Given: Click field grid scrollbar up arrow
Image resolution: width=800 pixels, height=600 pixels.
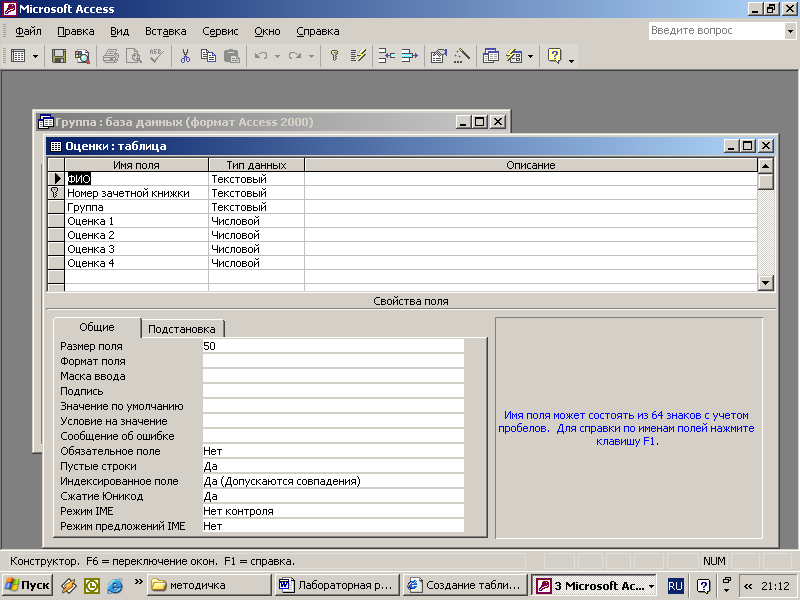Looking at the screenshot, I should click(x=765, y=165).
